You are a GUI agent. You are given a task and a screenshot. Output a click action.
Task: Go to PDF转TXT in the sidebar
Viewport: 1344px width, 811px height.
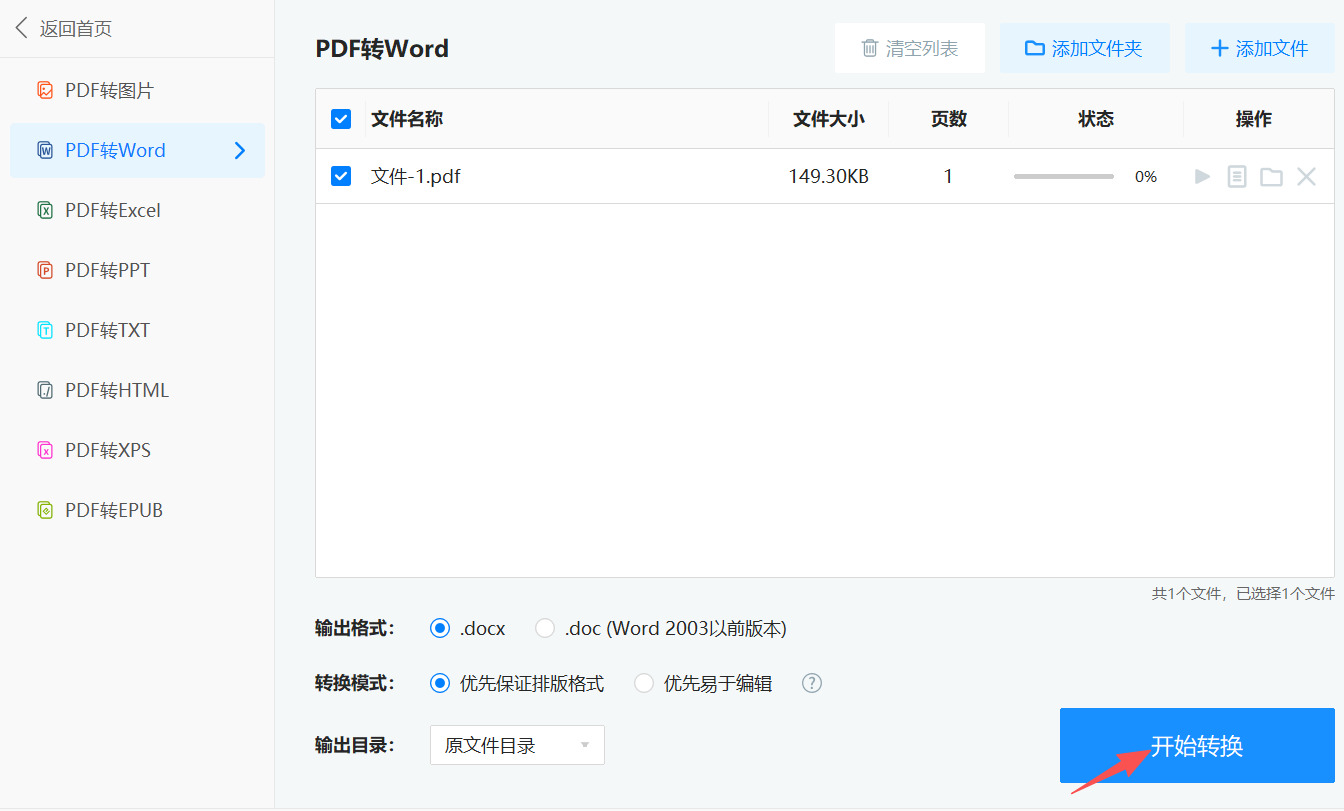pos(137,331)
